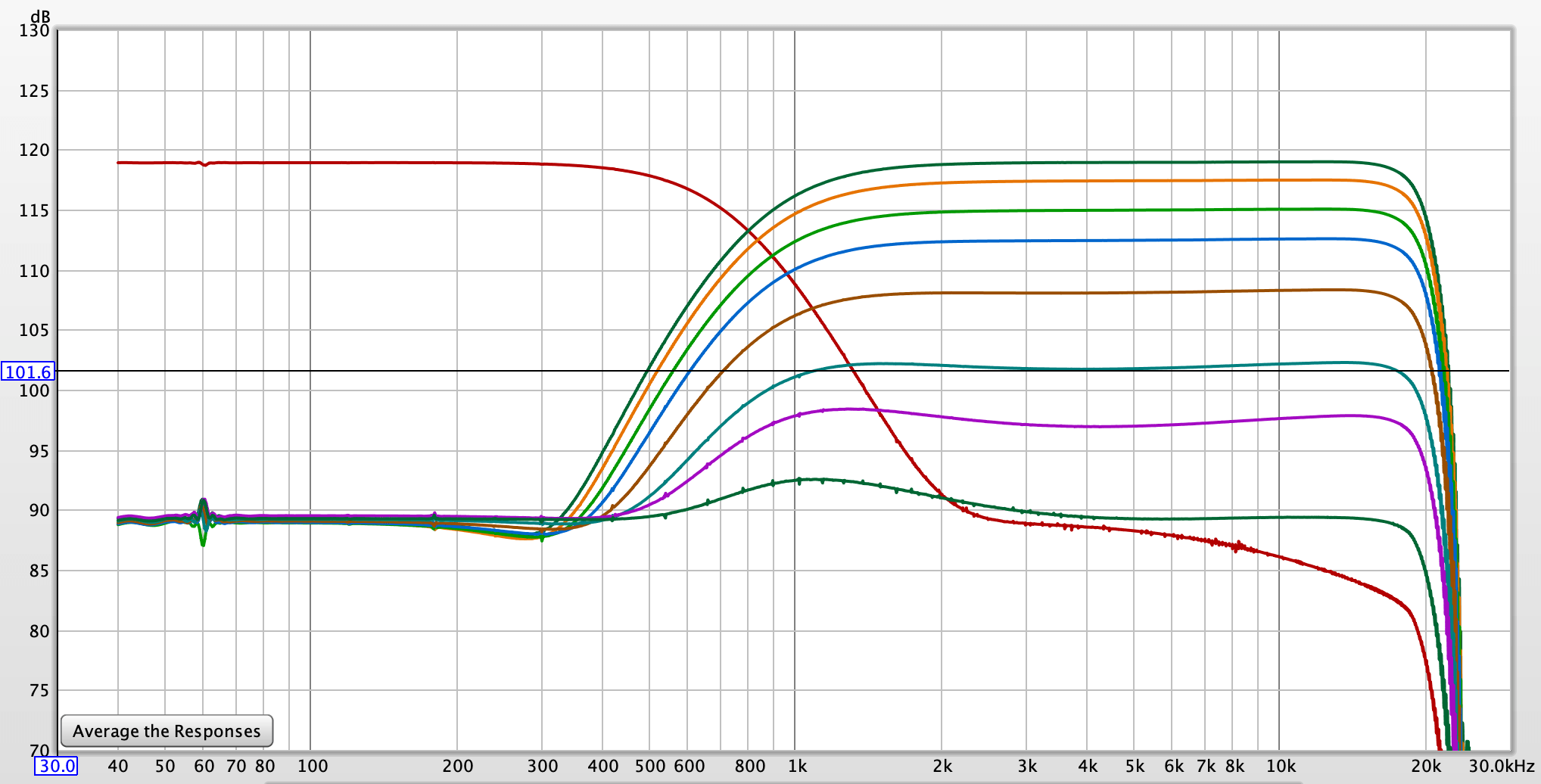Click the 20k frequency axis label
1541x784 pixels.
click(1426, 766)
